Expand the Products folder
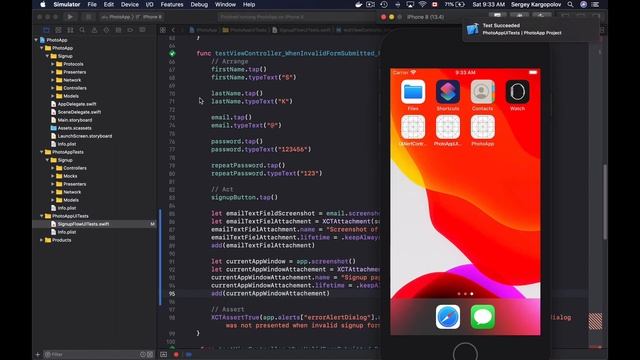The height and width of the screenshot is (360, 640). (42, 240)
